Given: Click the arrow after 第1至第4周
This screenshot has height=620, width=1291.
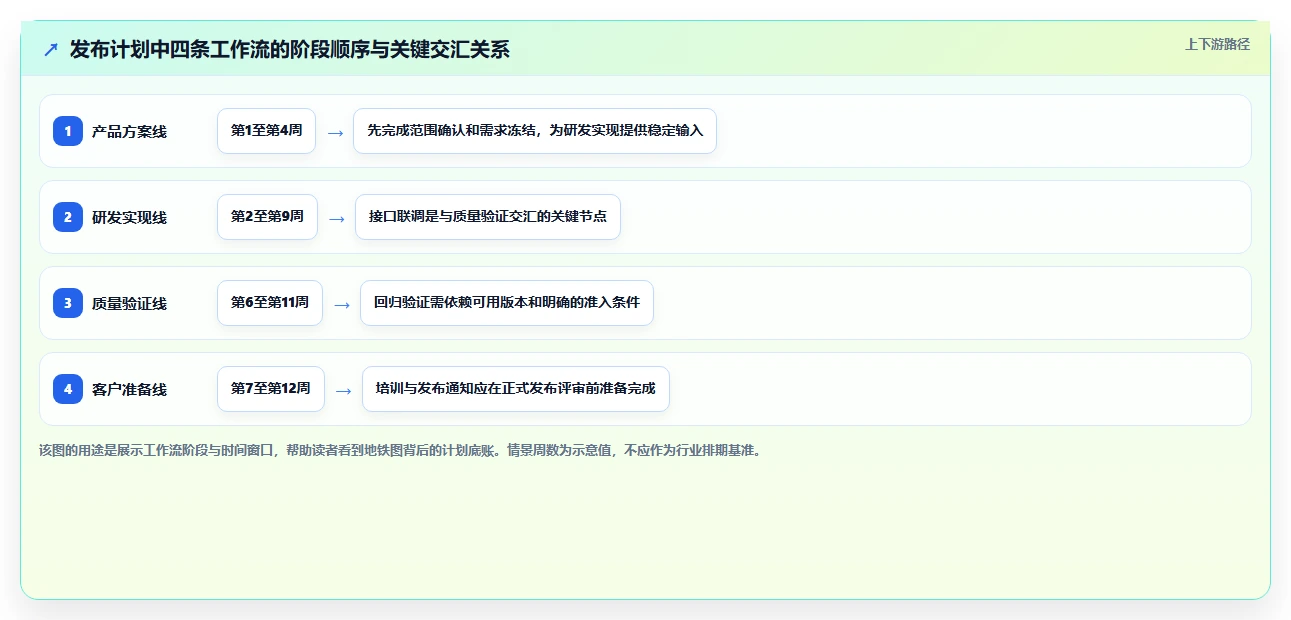Looking at the screenshot, I should pos(335,132).
